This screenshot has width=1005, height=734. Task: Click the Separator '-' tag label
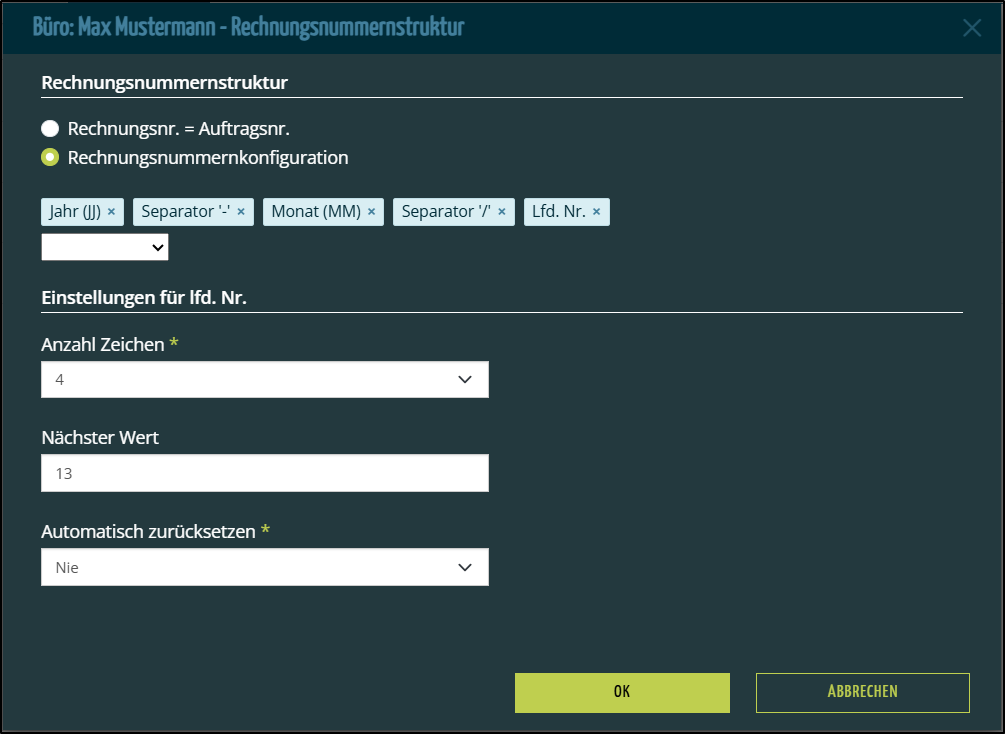186,212
